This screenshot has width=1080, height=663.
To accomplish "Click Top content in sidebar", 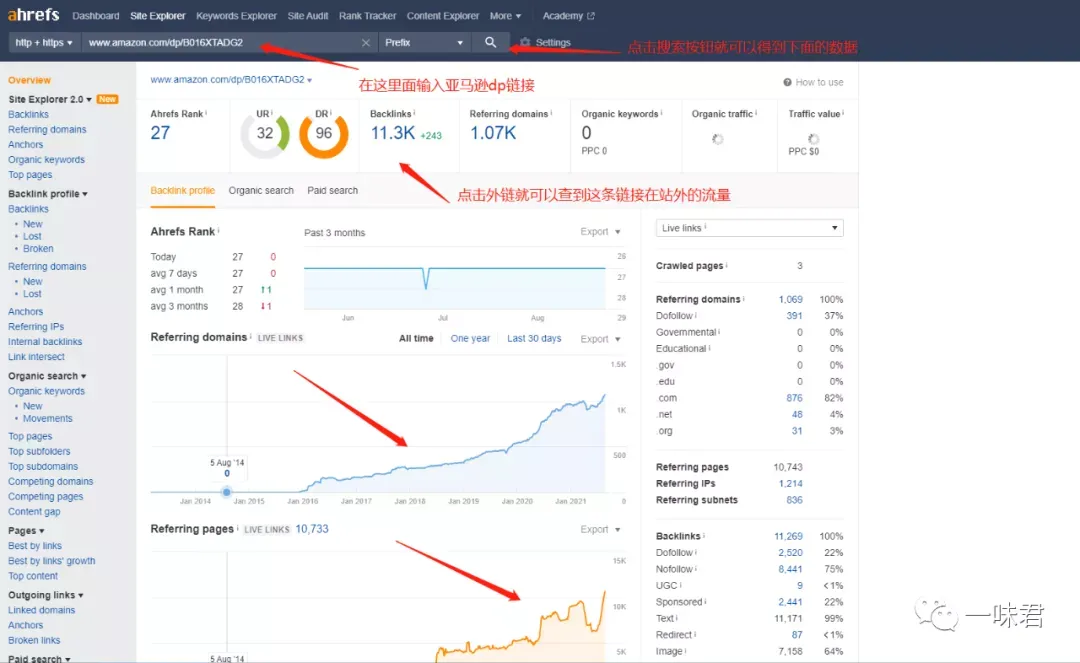I will (x=32, y=576).
